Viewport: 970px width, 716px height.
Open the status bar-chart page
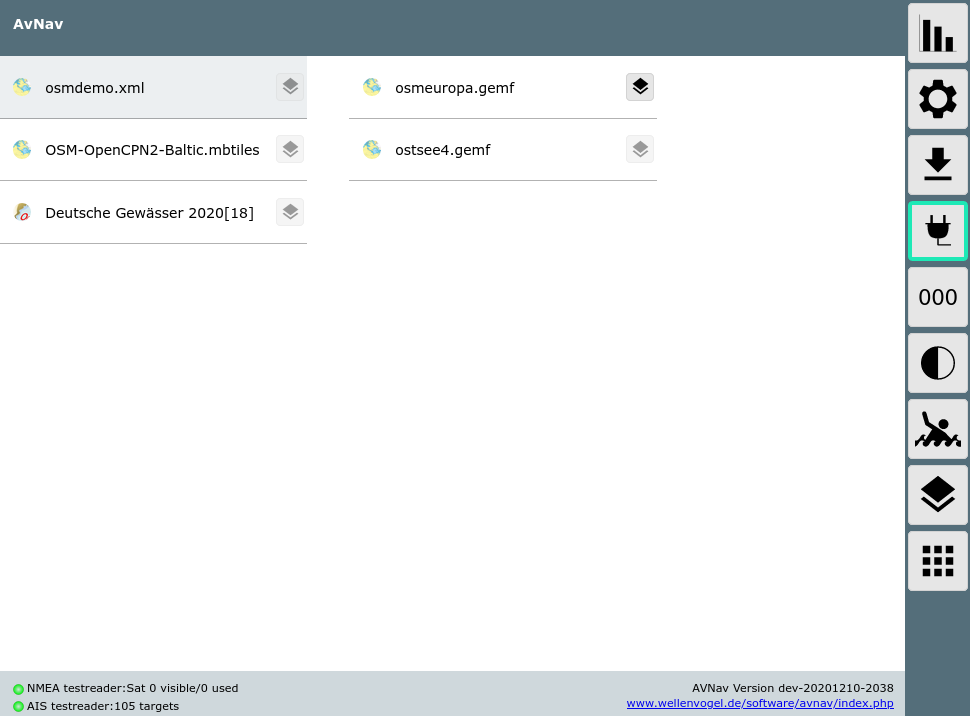(937, 33)
